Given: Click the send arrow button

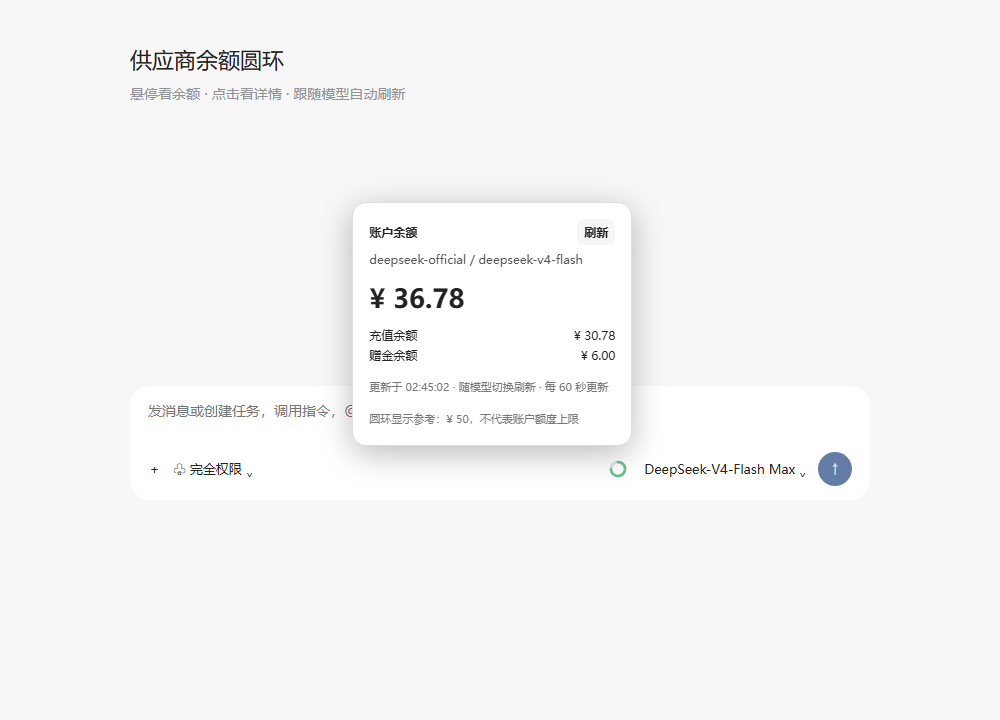Looking at the screenshot, I should (834, 469).
